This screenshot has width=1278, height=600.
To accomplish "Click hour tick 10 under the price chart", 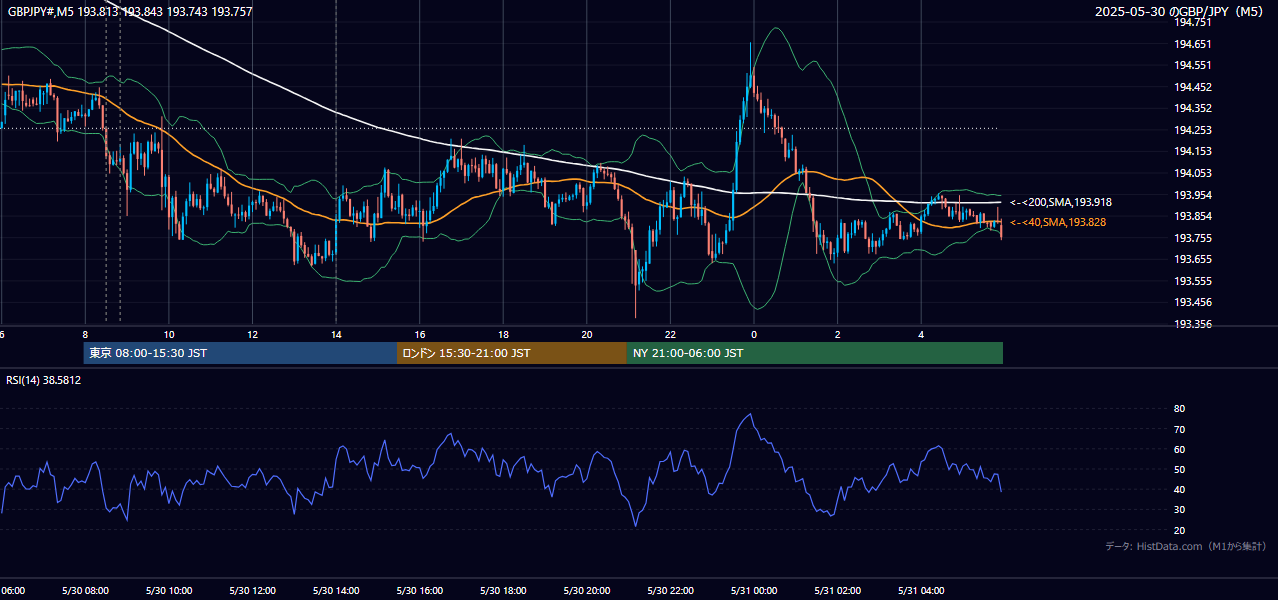I will pos(169,335).
